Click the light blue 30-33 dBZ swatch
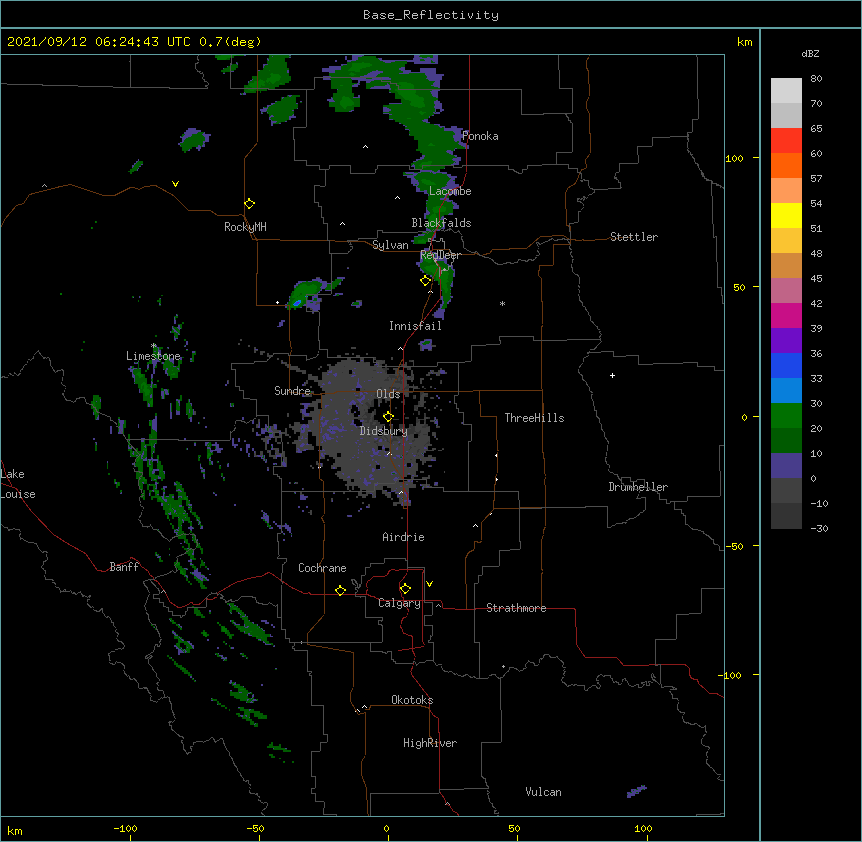This screenshot has width=862, height=842. click(x=786, y=391)
